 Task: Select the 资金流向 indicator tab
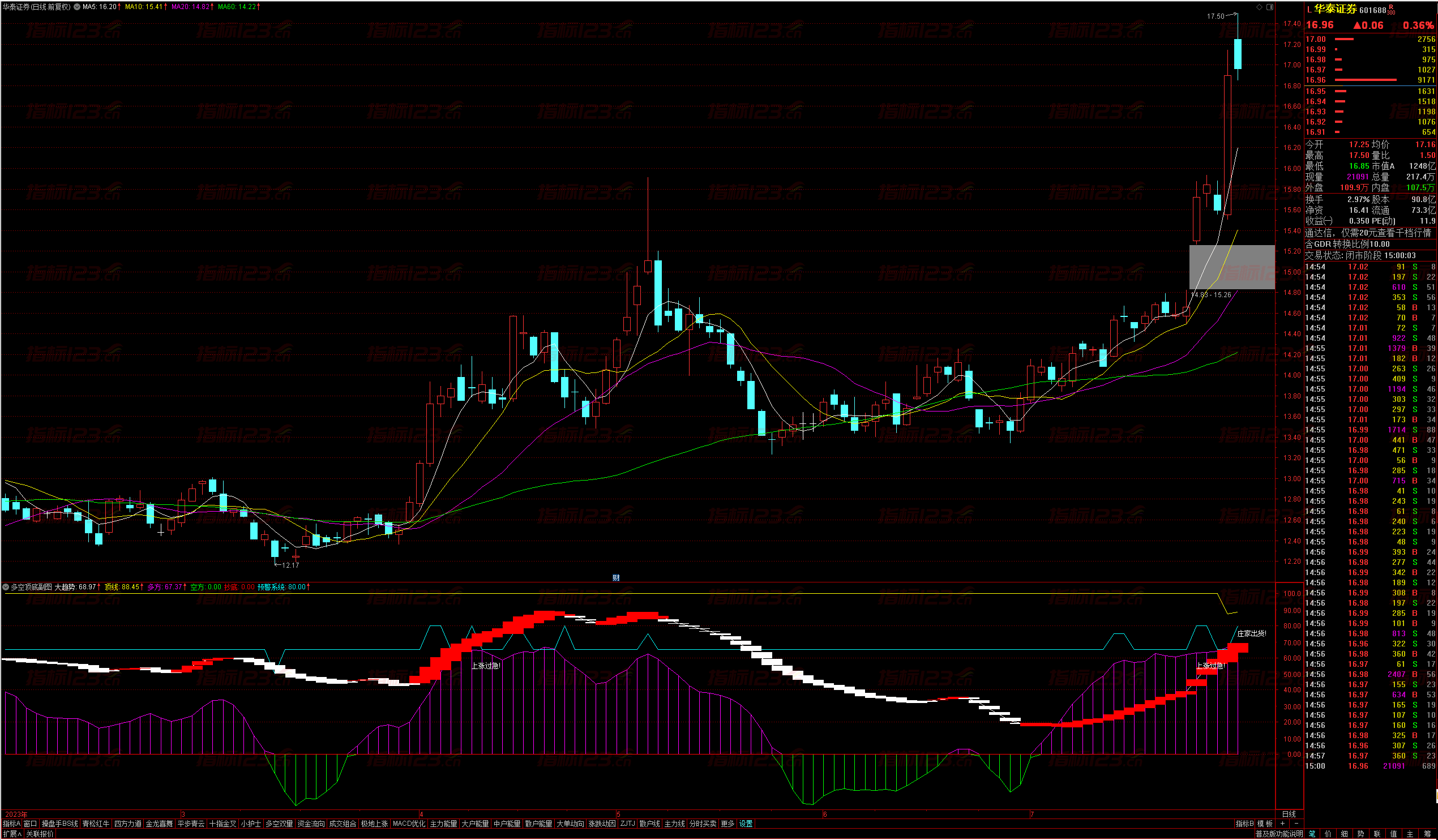[310, 824]
